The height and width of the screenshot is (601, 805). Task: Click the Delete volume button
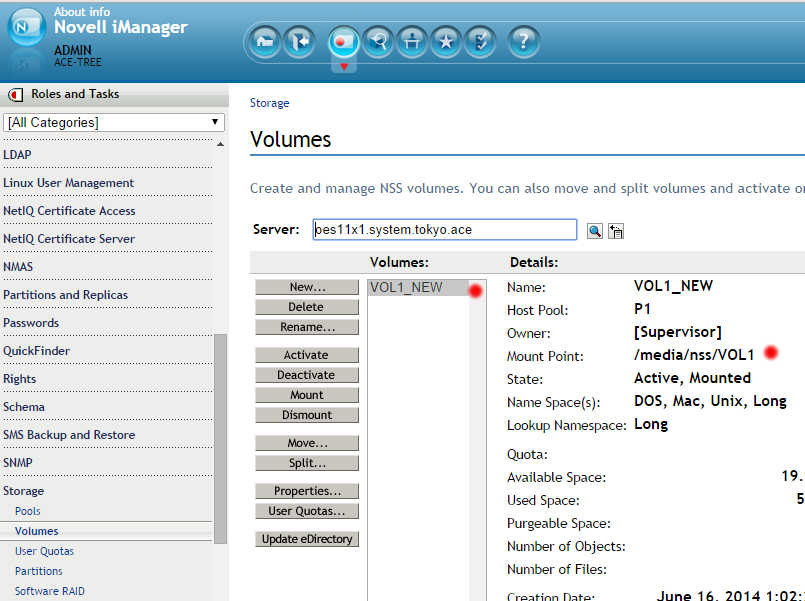click(307, 307)
